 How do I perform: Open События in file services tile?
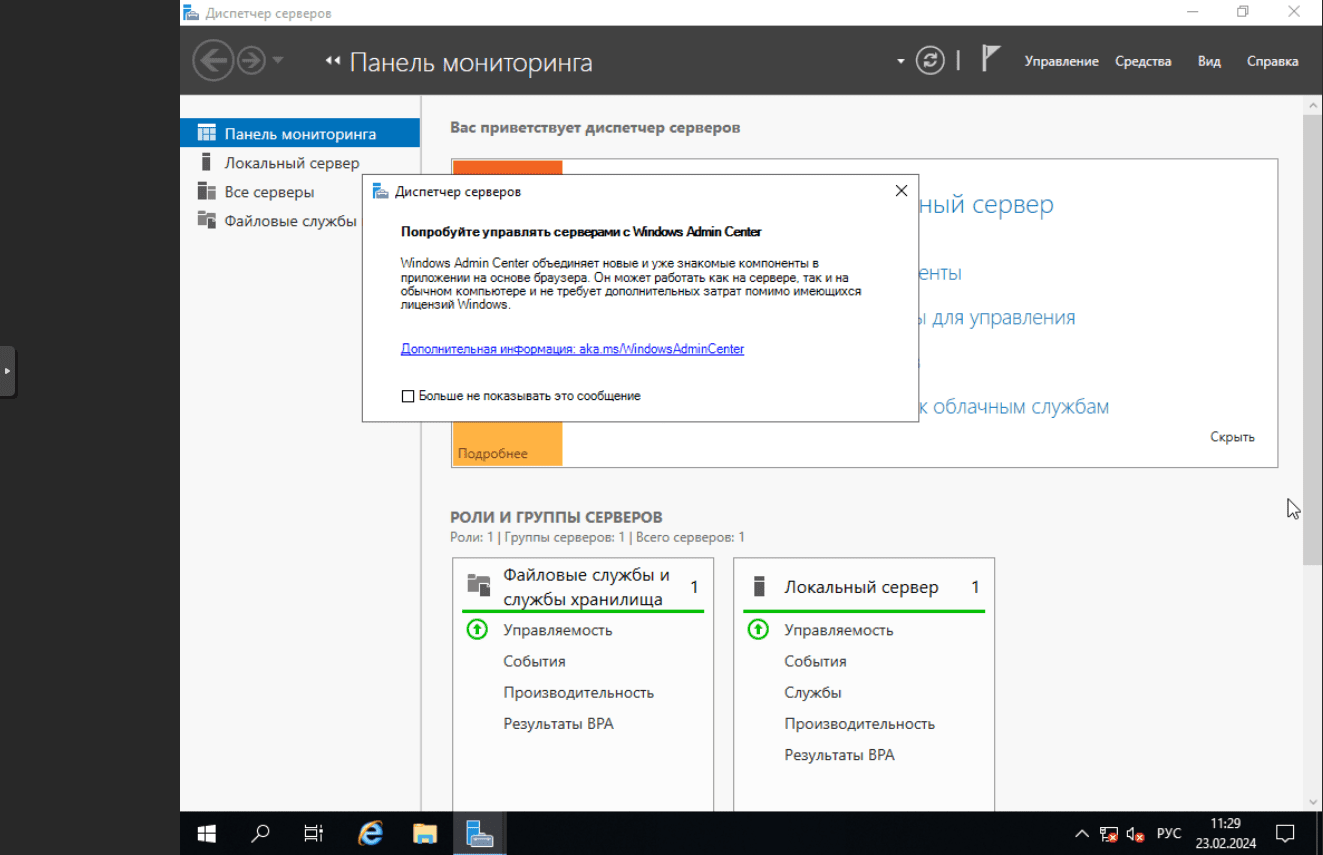[x=534, y=661]
